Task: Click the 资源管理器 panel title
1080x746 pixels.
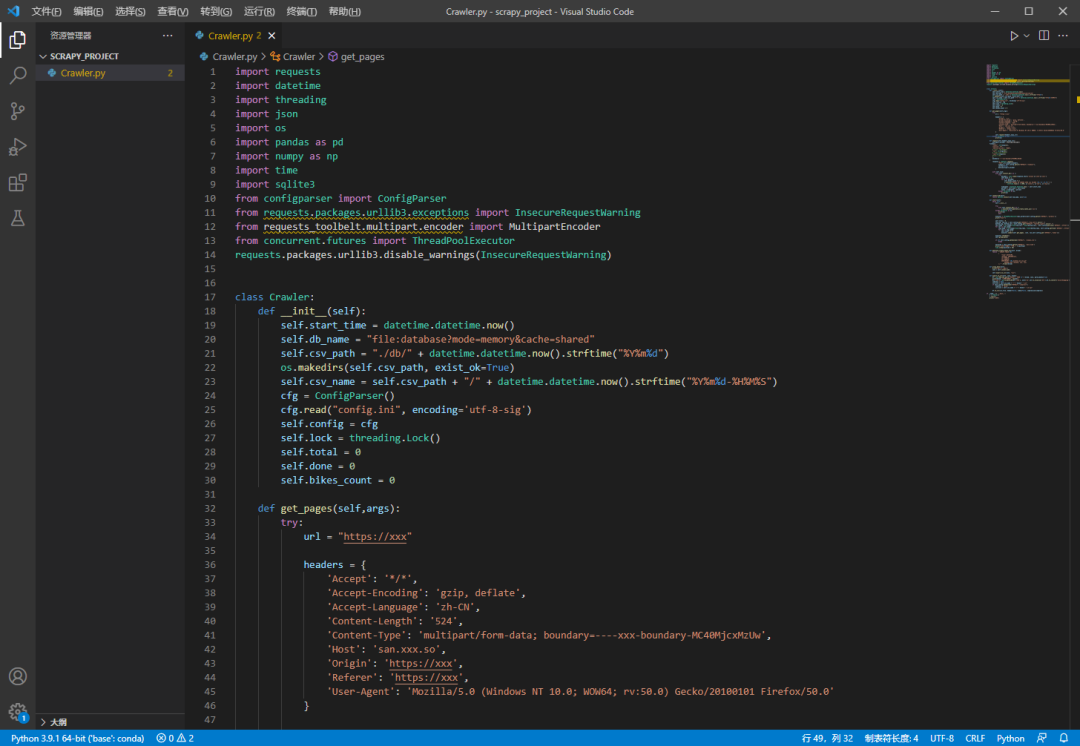Action: point(70,36)
